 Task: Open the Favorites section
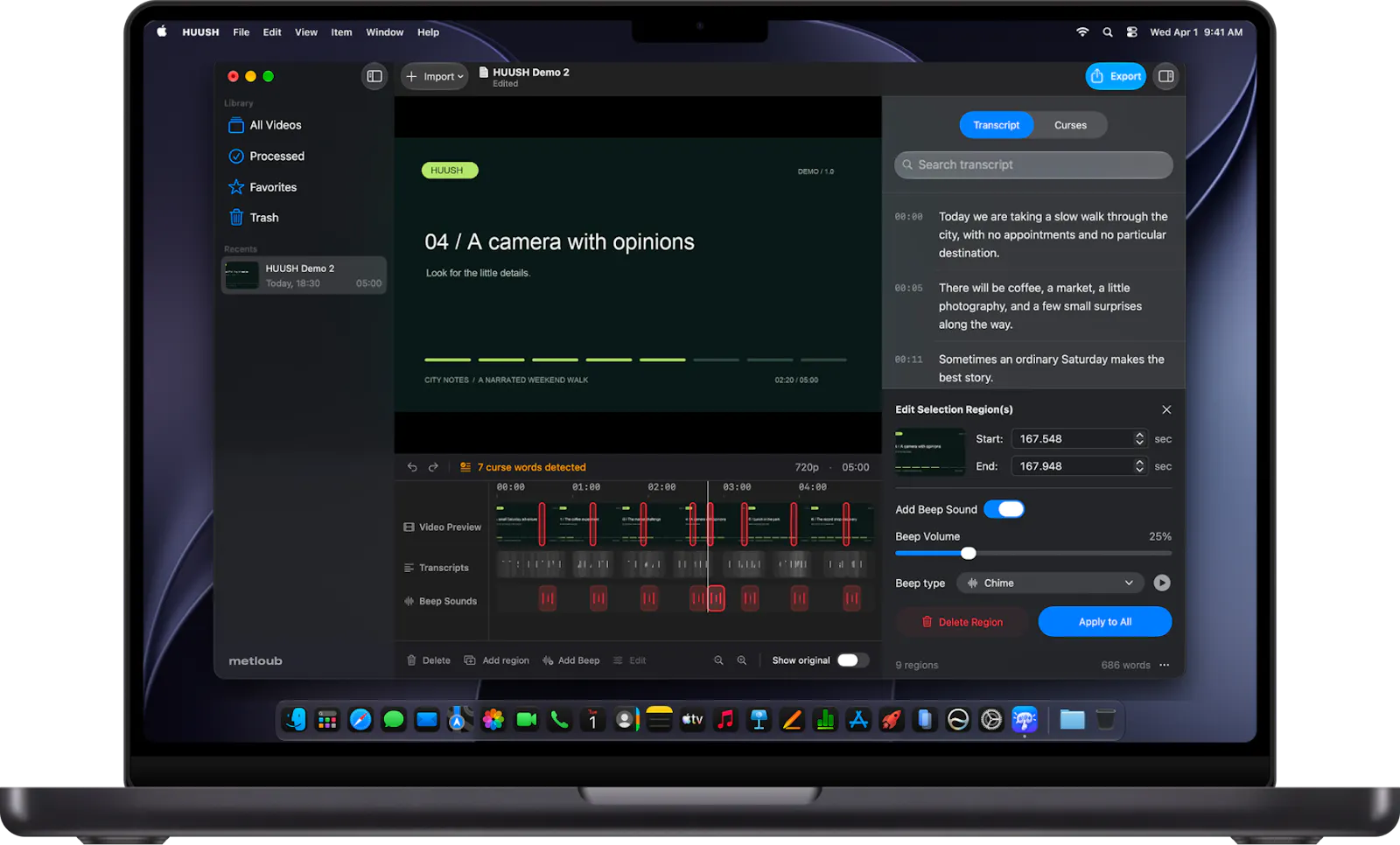(x=262, y=187)
